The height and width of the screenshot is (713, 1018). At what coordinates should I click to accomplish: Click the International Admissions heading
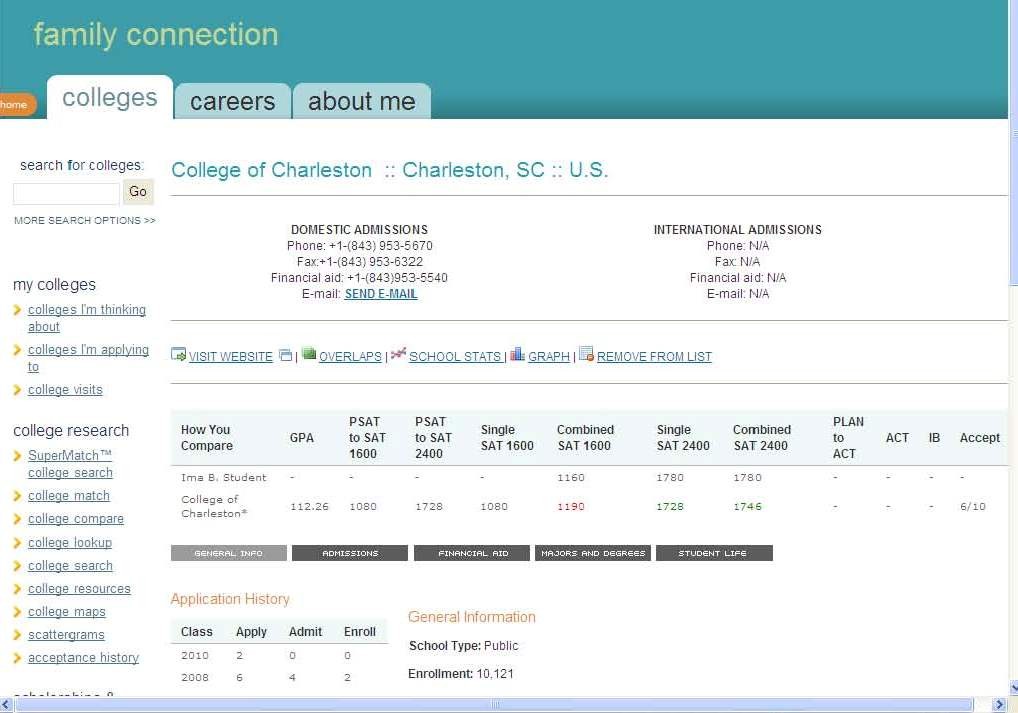[x=738, y=230]
